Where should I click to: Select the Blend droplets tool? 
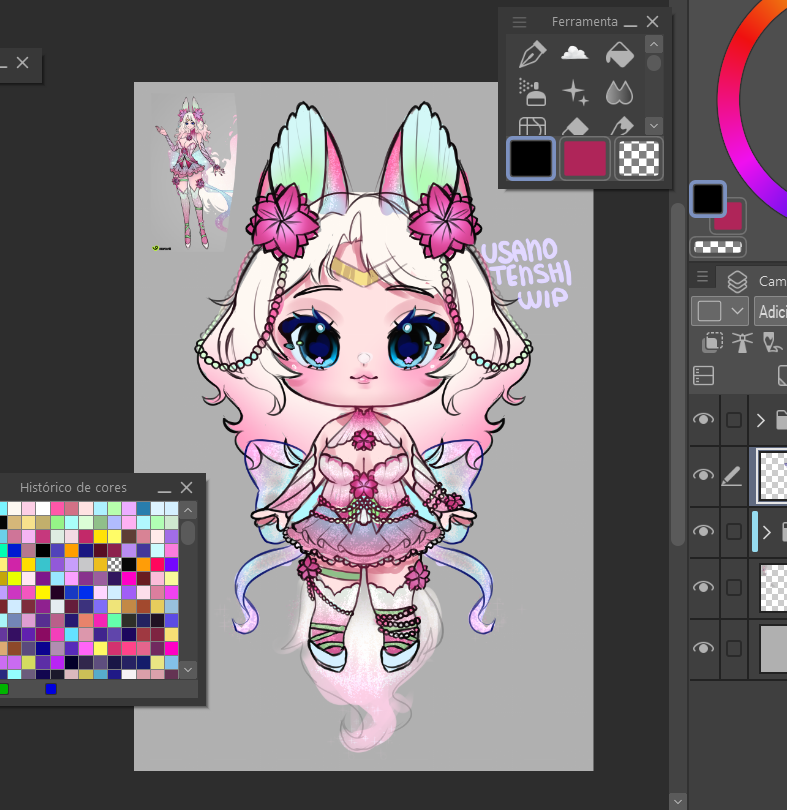point(619,93)
